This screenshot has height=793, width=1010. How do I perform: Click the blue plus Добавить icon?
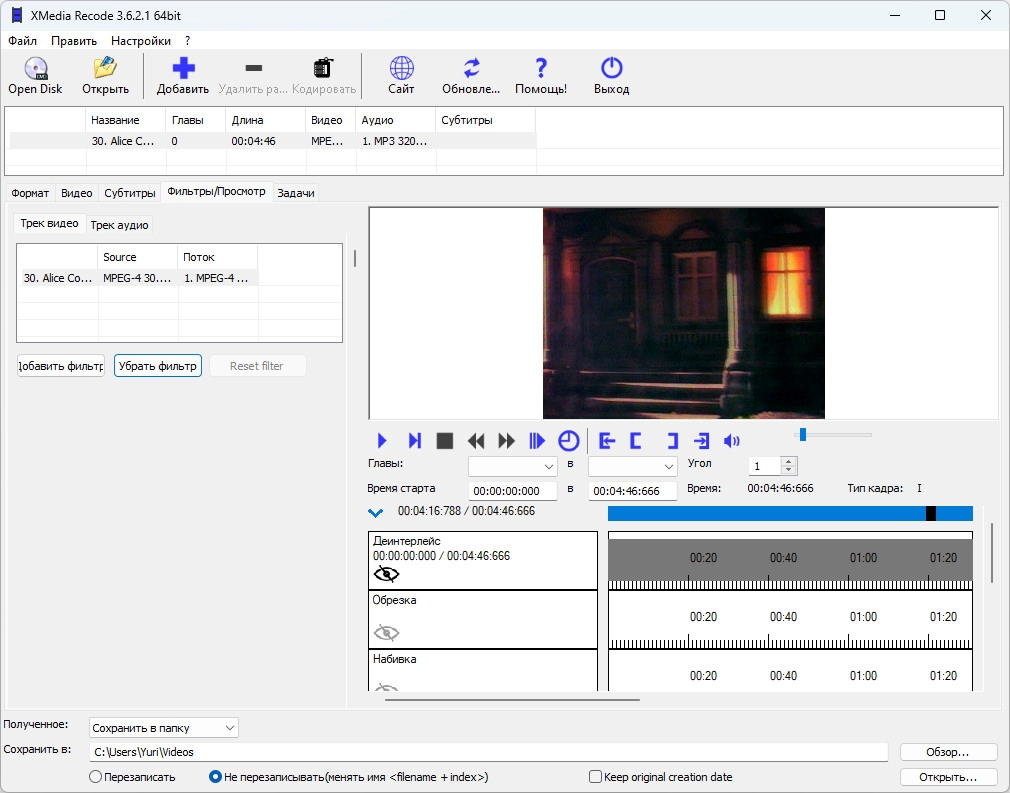(183, 69)
